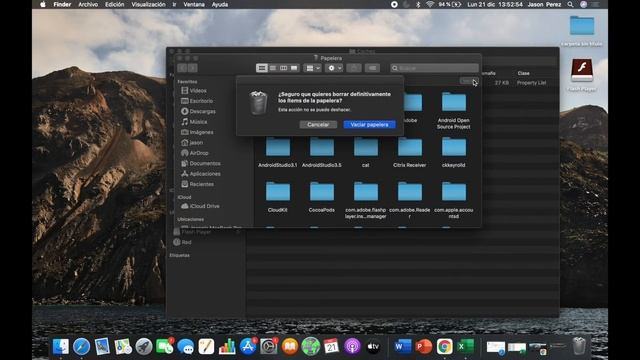
Task: Select the ckkeyrolld folder
Action: tap(453, 152)
